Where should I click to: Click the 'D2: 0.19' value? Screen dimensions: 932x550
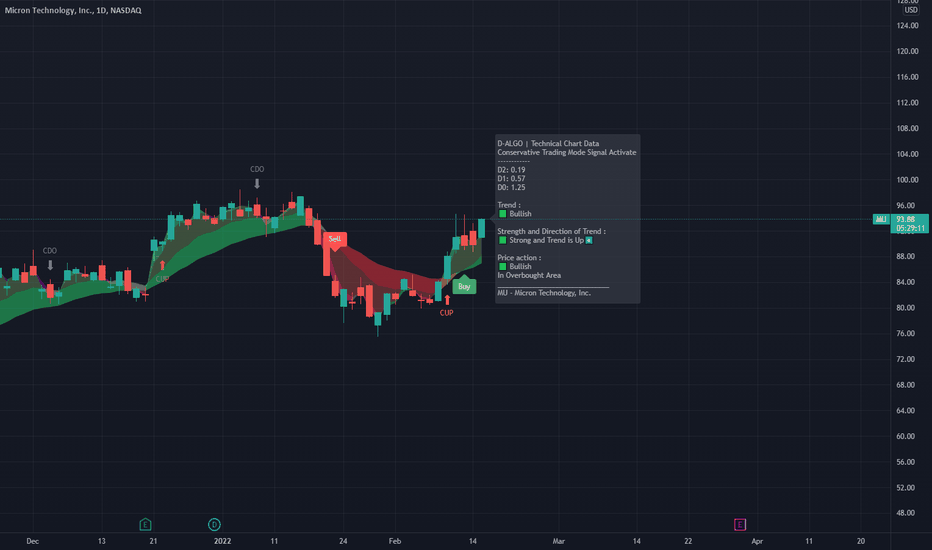click(x=511, y=170)
